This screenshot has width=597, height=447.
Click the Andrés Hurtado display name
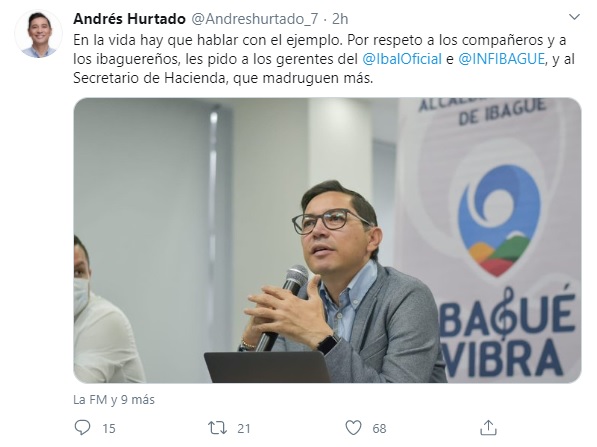click(129, 19)
